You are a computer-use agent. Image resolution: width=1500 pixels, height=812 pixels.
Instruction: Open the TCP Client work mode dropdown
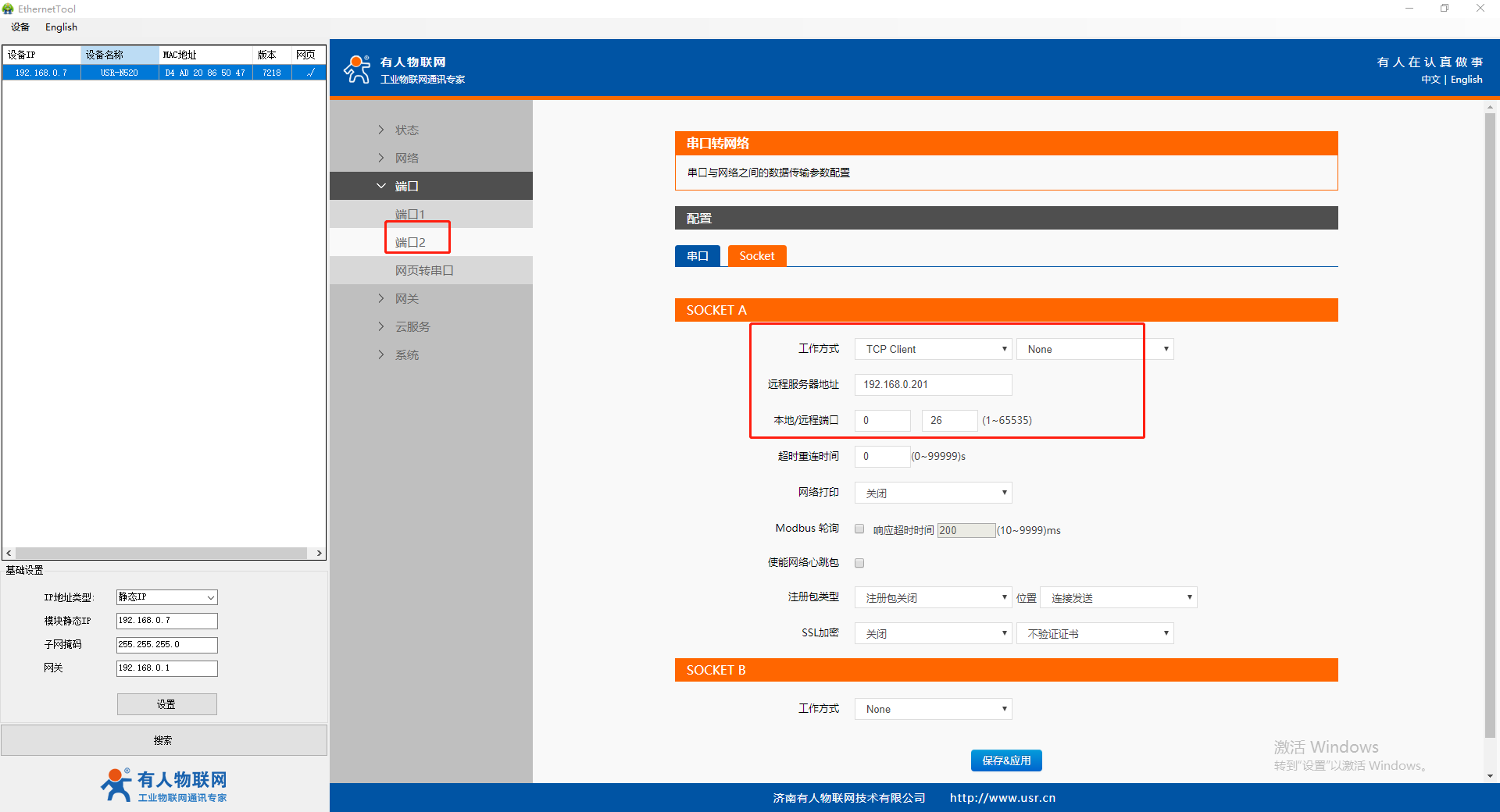click(x=933, y=349)
